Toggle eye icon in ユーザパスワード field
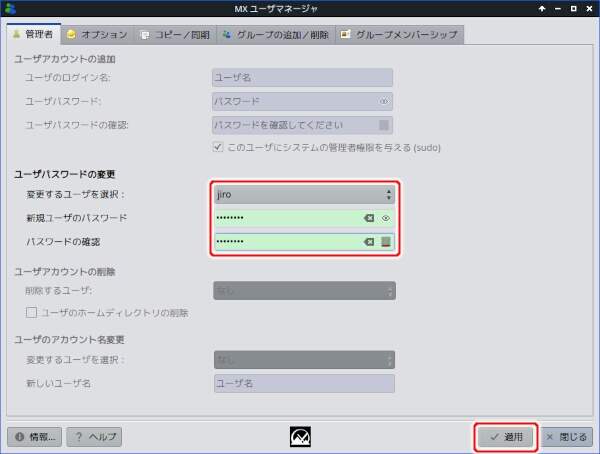The image size is (600, 454). click(x=384, y=101)
